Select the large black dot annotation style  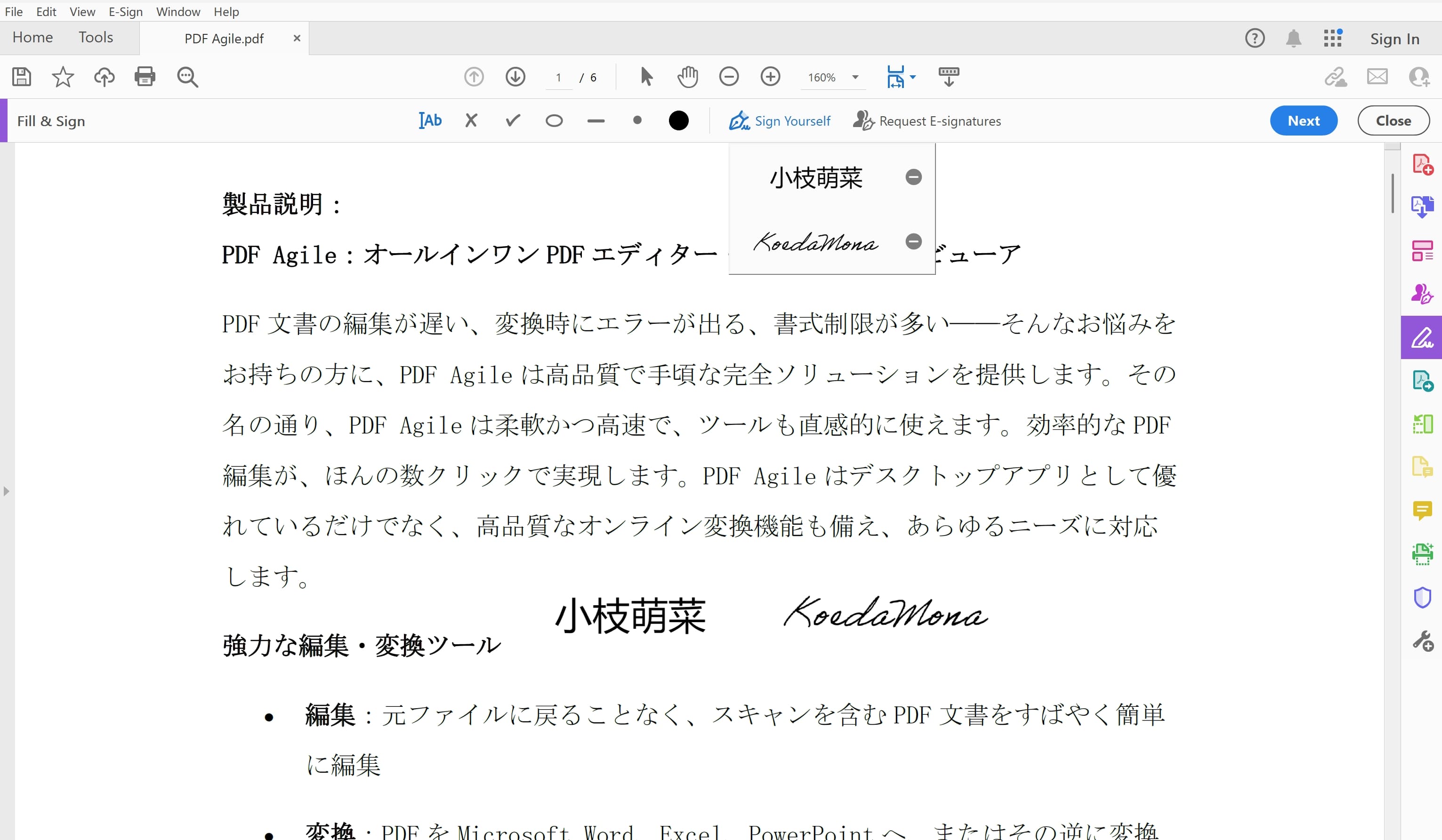click(679, 120)
